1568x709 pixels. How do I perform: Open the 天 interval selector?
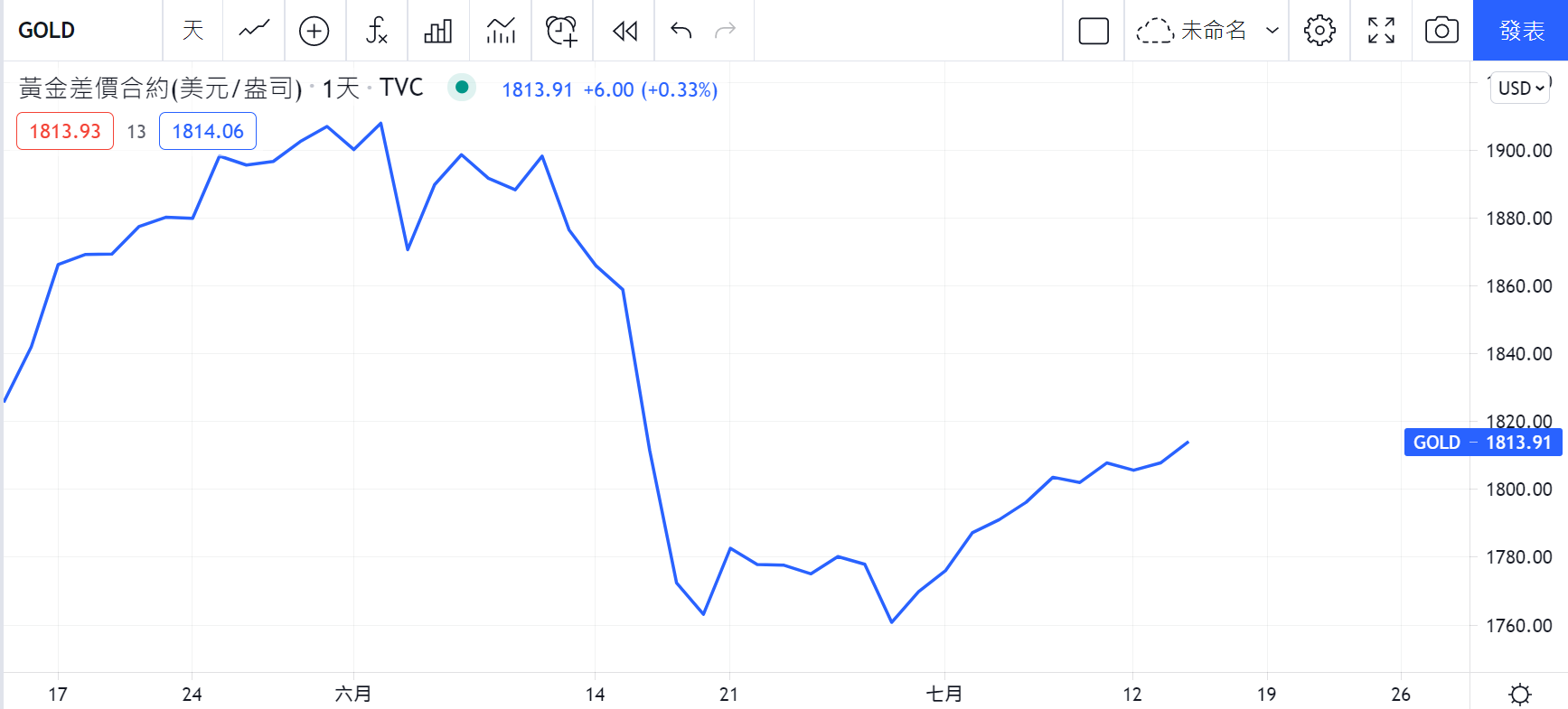pyautogui.click(x=192, y=31)
